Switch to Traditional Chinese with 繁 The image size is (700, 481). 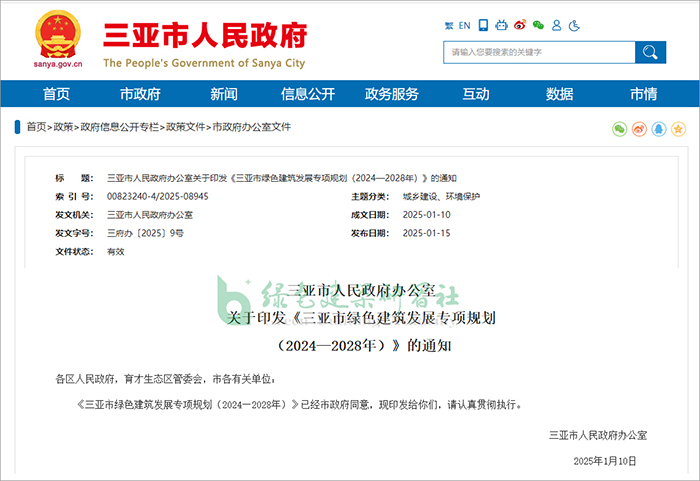click(x=449, y=25)
